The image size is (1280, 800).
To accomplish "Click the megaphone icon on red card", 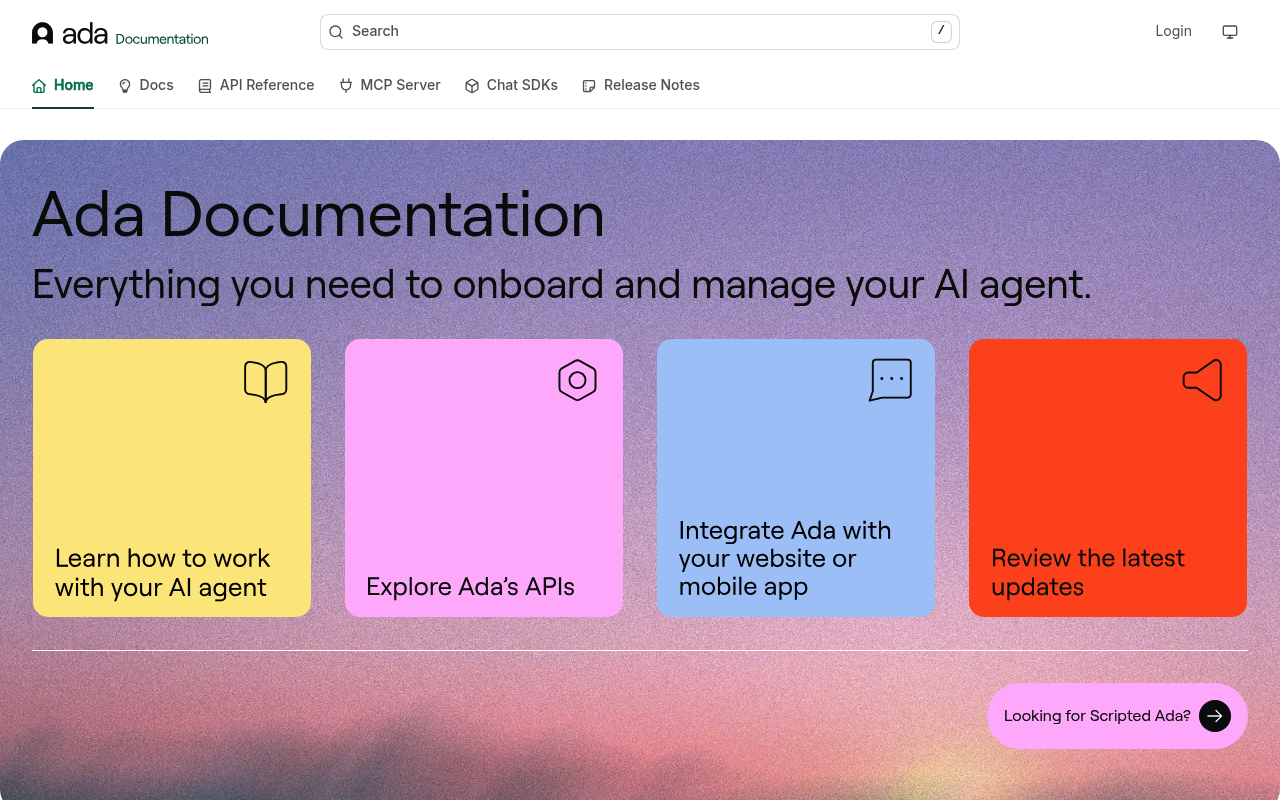I will click(1202, 380).
